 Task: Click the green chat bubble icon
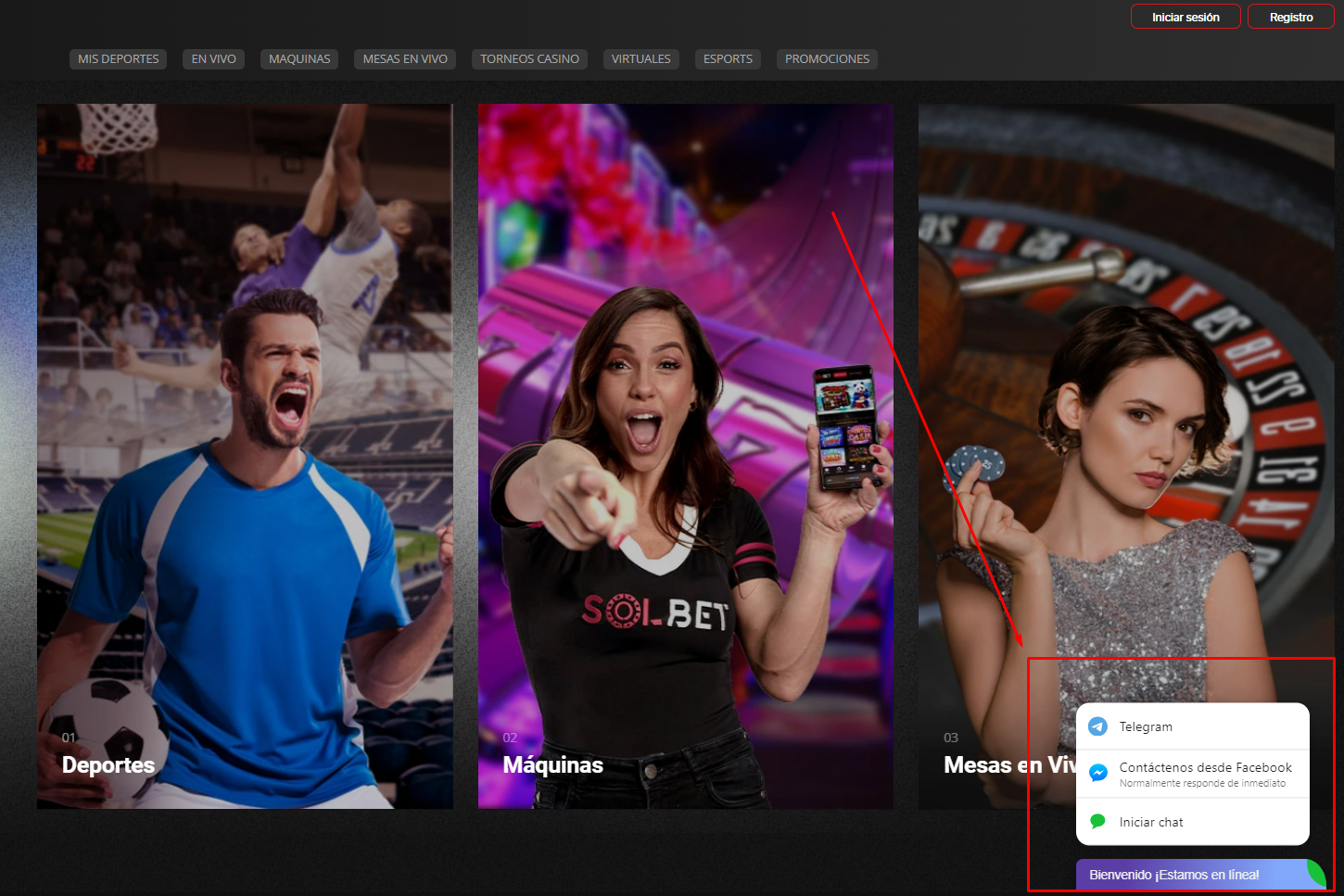1098,821
